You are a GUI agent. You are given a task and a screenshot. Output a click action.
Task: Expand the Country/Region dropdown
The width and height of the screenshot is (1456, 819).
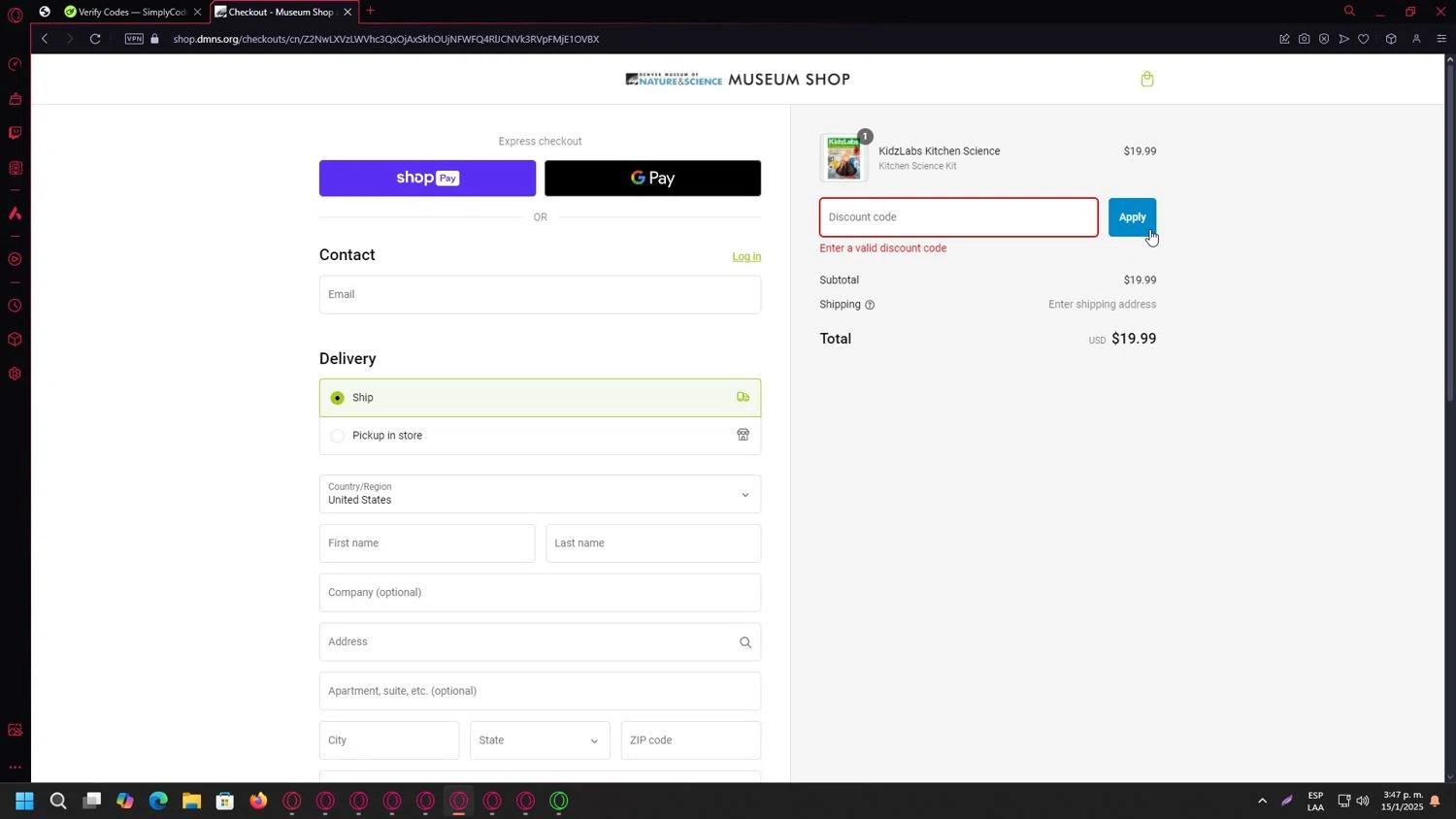[540, 494]
